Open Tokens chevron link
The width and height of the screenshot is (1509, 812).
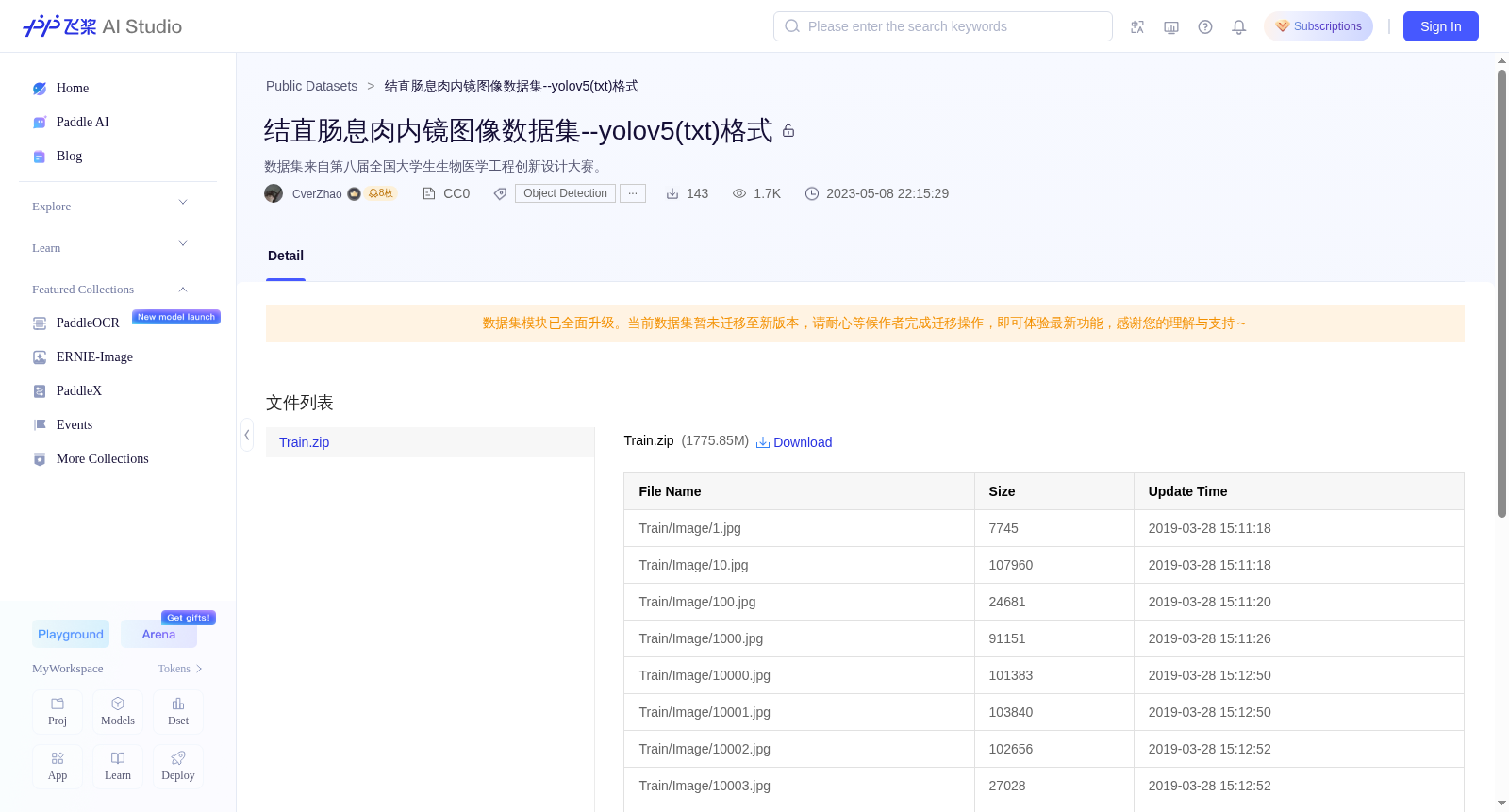[x=180, y=669]
